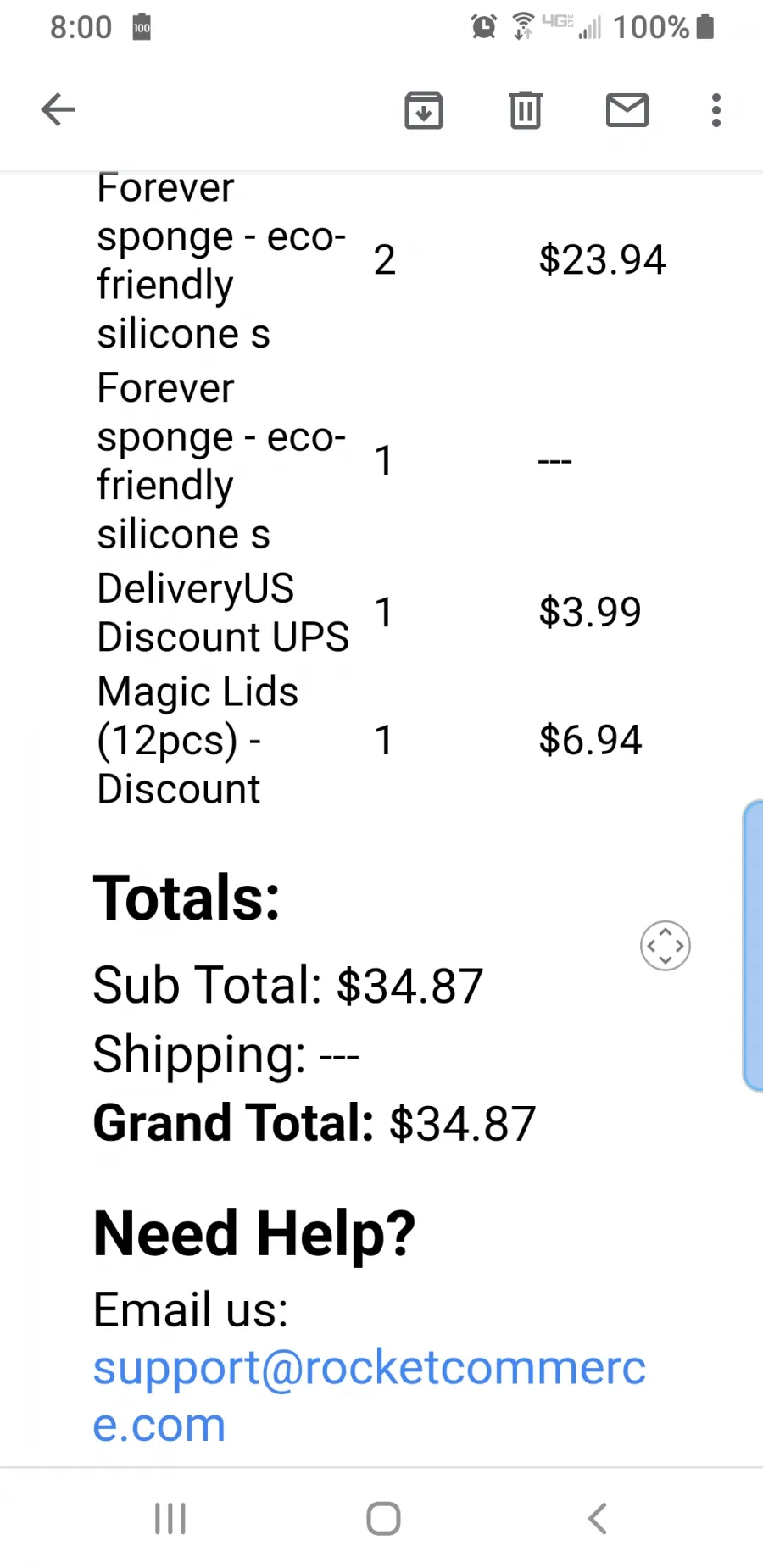
Task: Tap the Grand Total $34.87 line
Action: pyautogui.click(x=315, y=1124)
